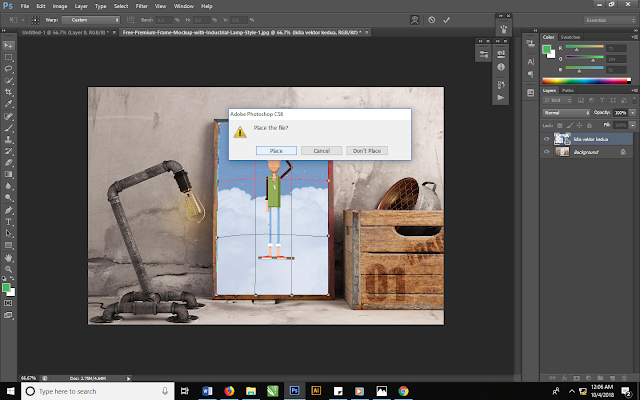Select the Rectangular Marquee tool
The width and height of the screenshot is (640, 400).
point(9,56)
